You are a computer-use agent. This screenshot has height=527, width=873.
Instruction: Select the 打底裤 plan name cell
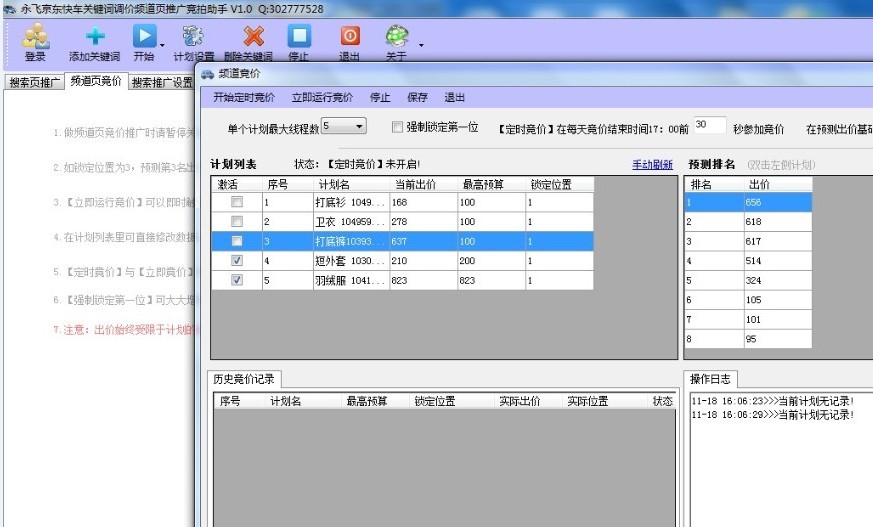351,241
